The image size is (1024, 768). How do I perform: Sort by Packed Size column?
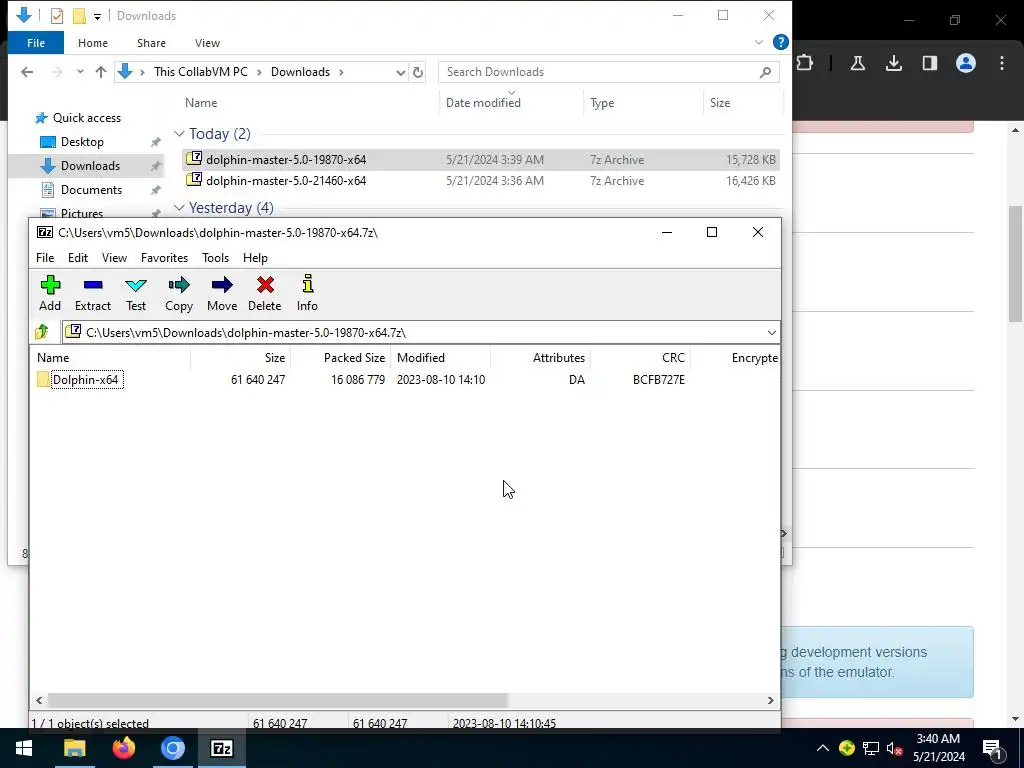340,358
